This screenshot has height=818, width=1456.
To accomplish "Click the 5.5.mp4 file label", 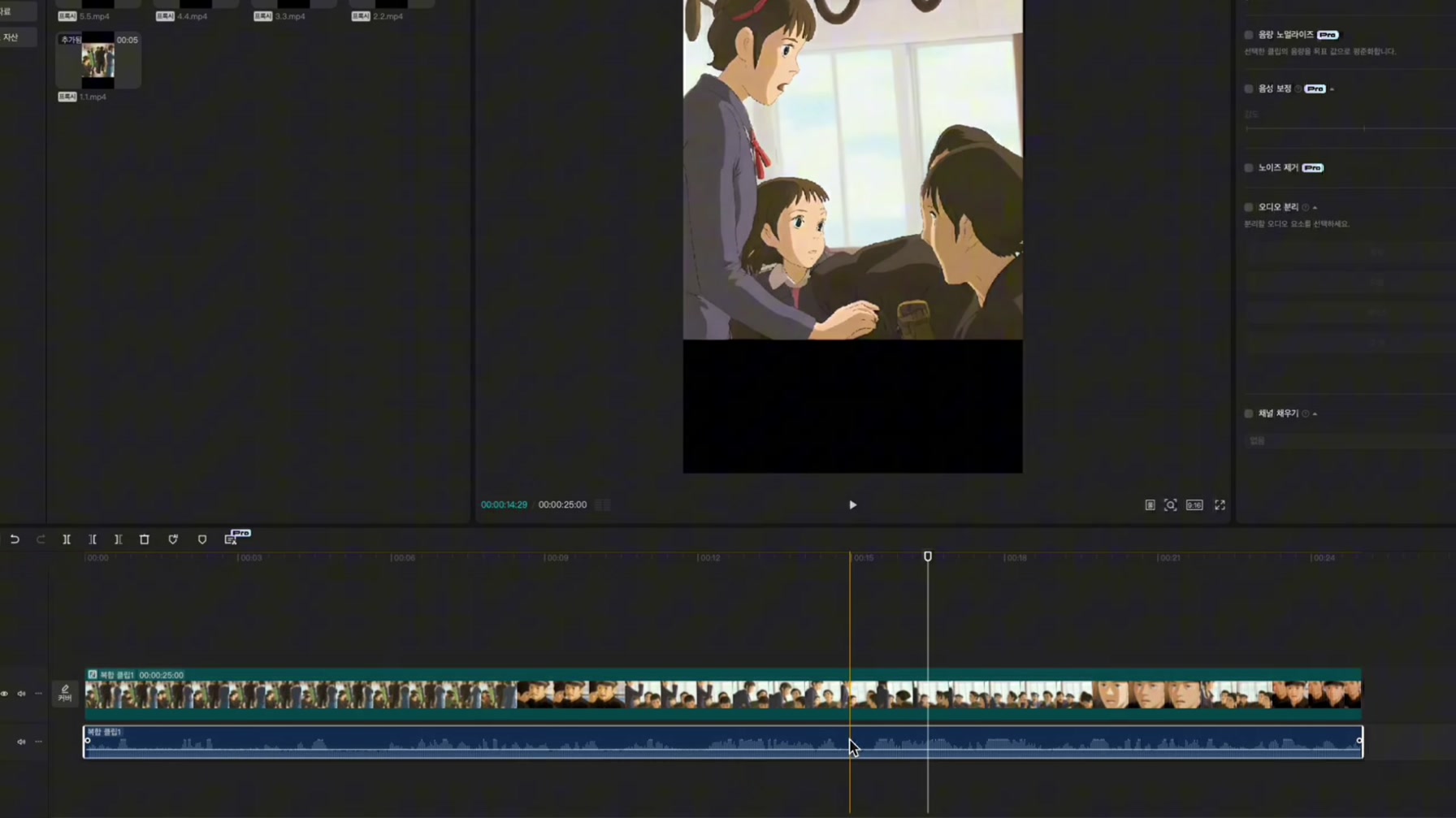I will (94, 16).
